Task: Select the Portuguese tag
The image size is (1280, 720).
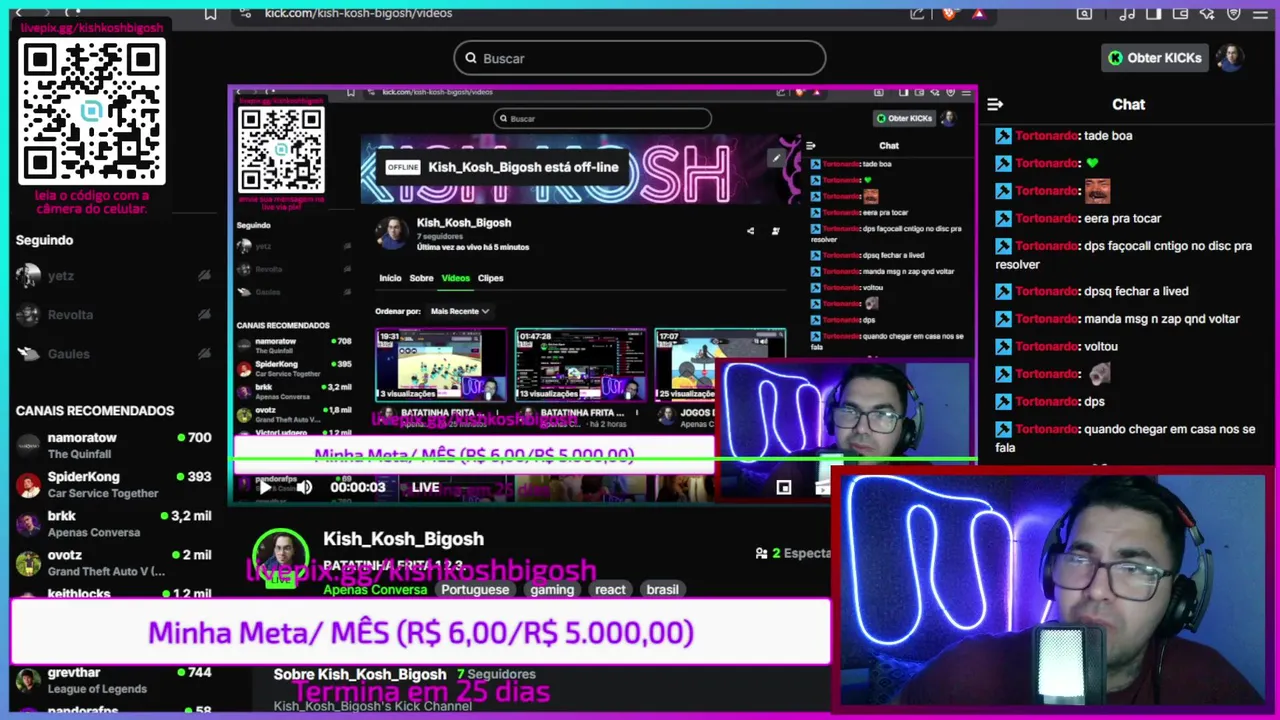Action: tap(475, 589)
